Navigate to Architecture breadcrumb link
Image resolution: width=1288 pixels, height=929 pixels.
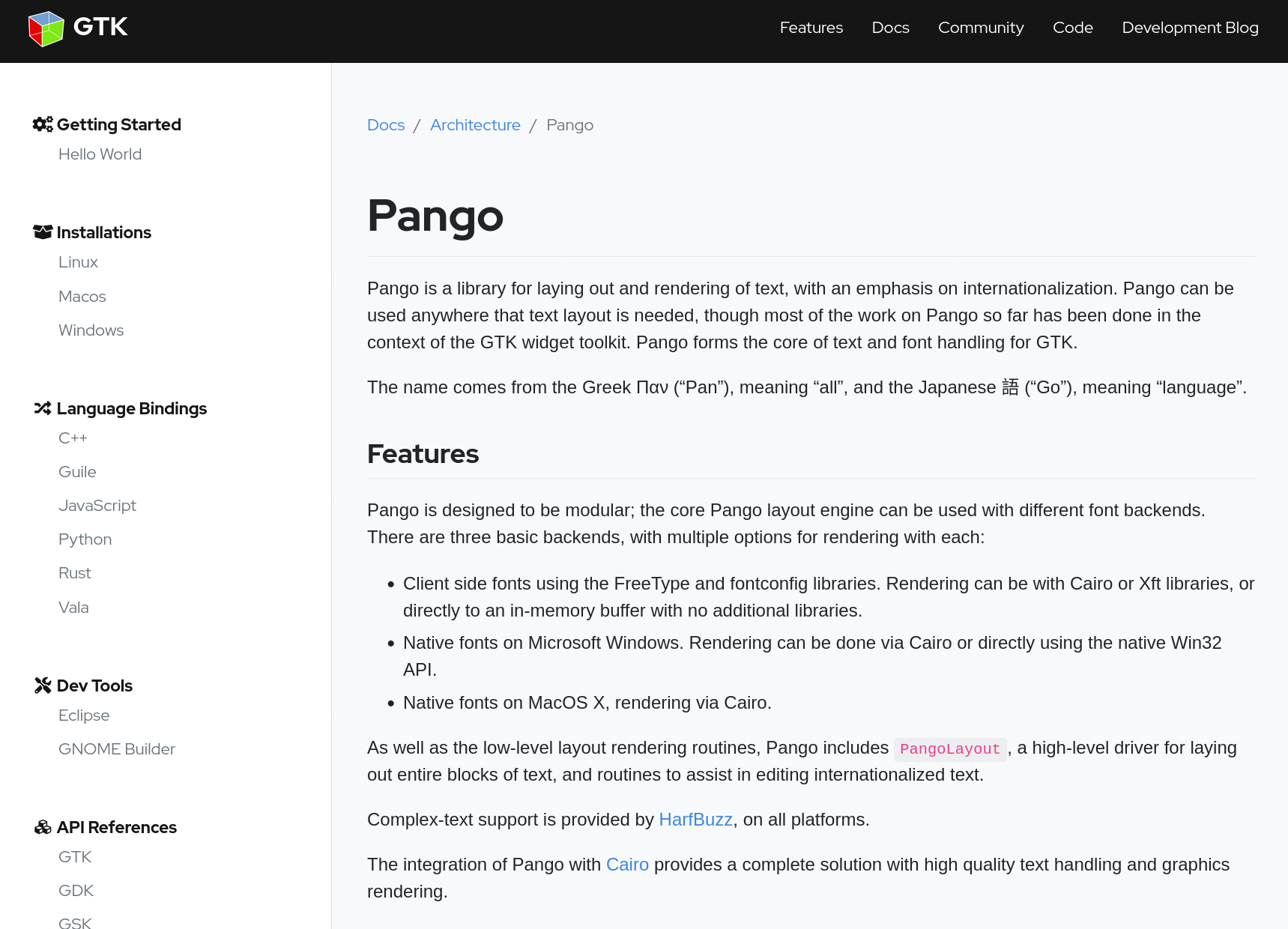pyautogui.click(x=475, y=125)
